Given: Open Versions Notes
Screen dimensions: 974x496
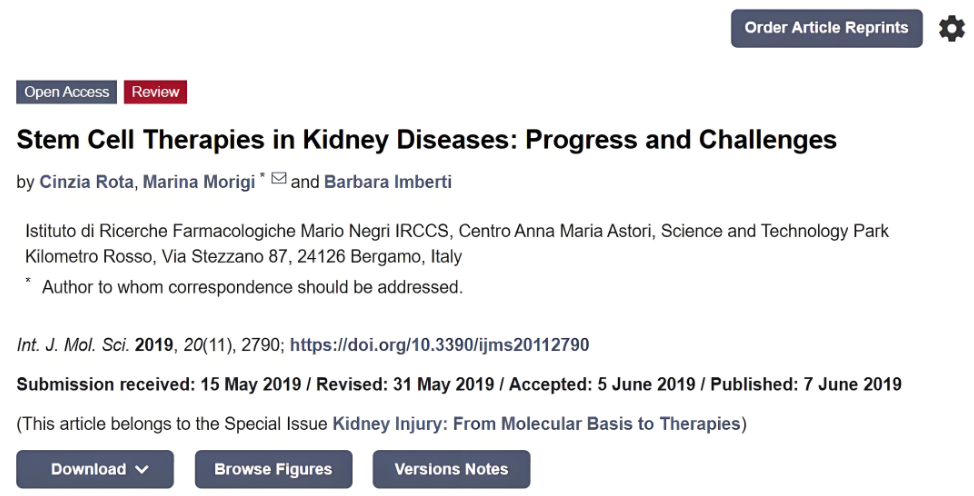Looking at the screenshot, I should (451, 469).
